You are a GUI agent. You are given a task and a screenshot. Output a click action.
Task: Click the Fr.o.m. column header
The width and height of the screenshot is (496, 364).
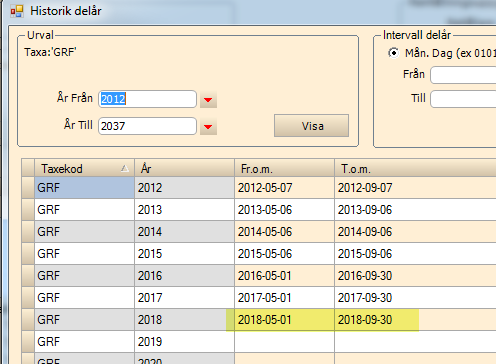[x=284, y=168]
